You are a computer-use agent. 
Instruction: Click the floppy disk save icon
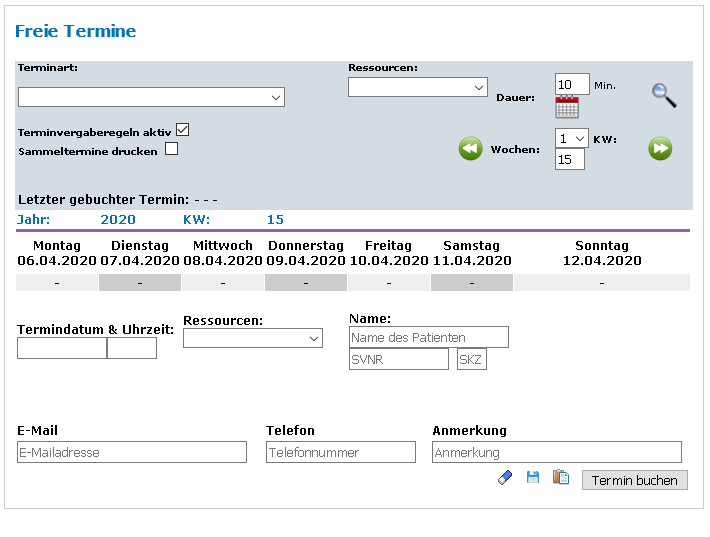[533, 478]
